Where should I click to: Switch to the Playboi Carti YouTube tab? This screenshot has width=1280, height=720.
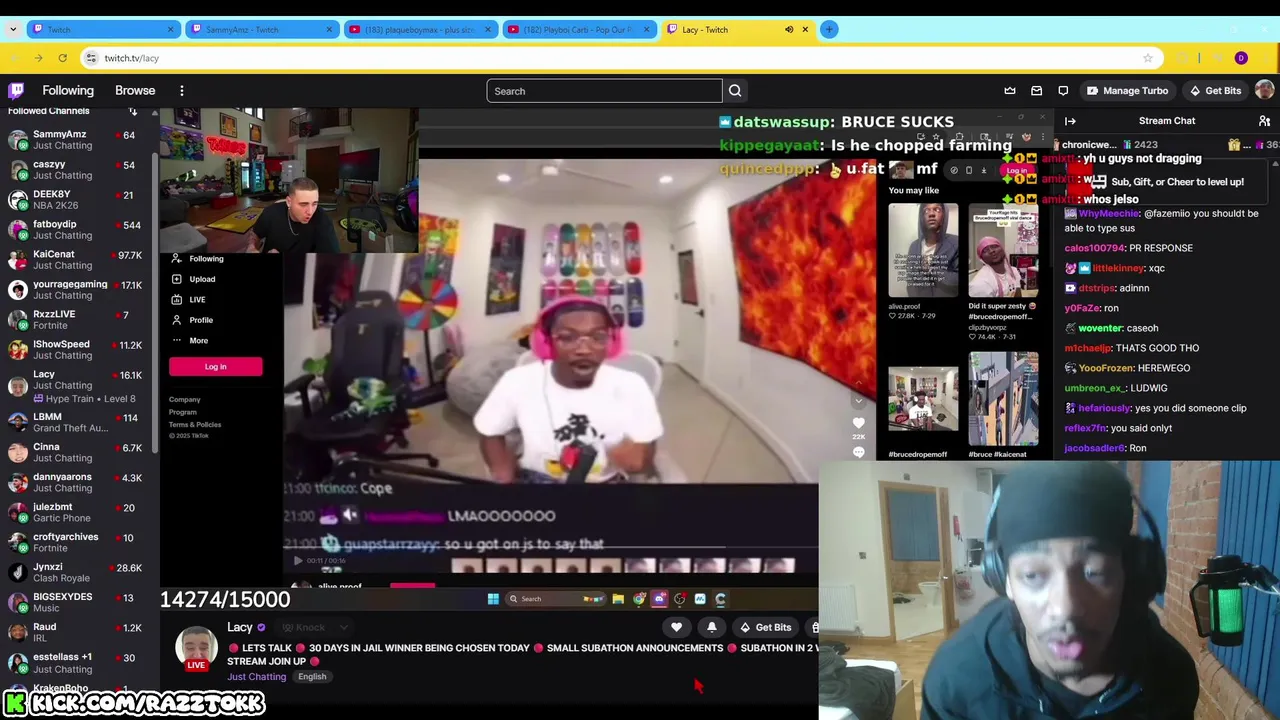click(x=578, y=29)
